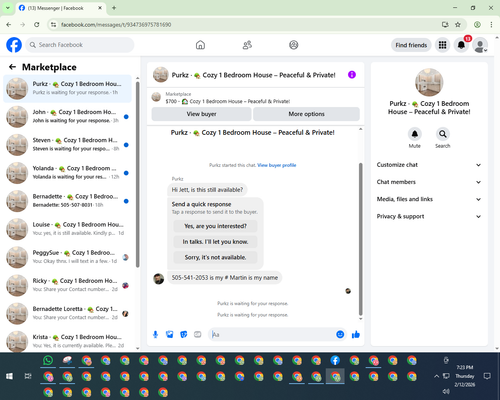Viewport: 500px width, 400px height.
Task: Open Yolanda's conversation
Action: [67, 173]
